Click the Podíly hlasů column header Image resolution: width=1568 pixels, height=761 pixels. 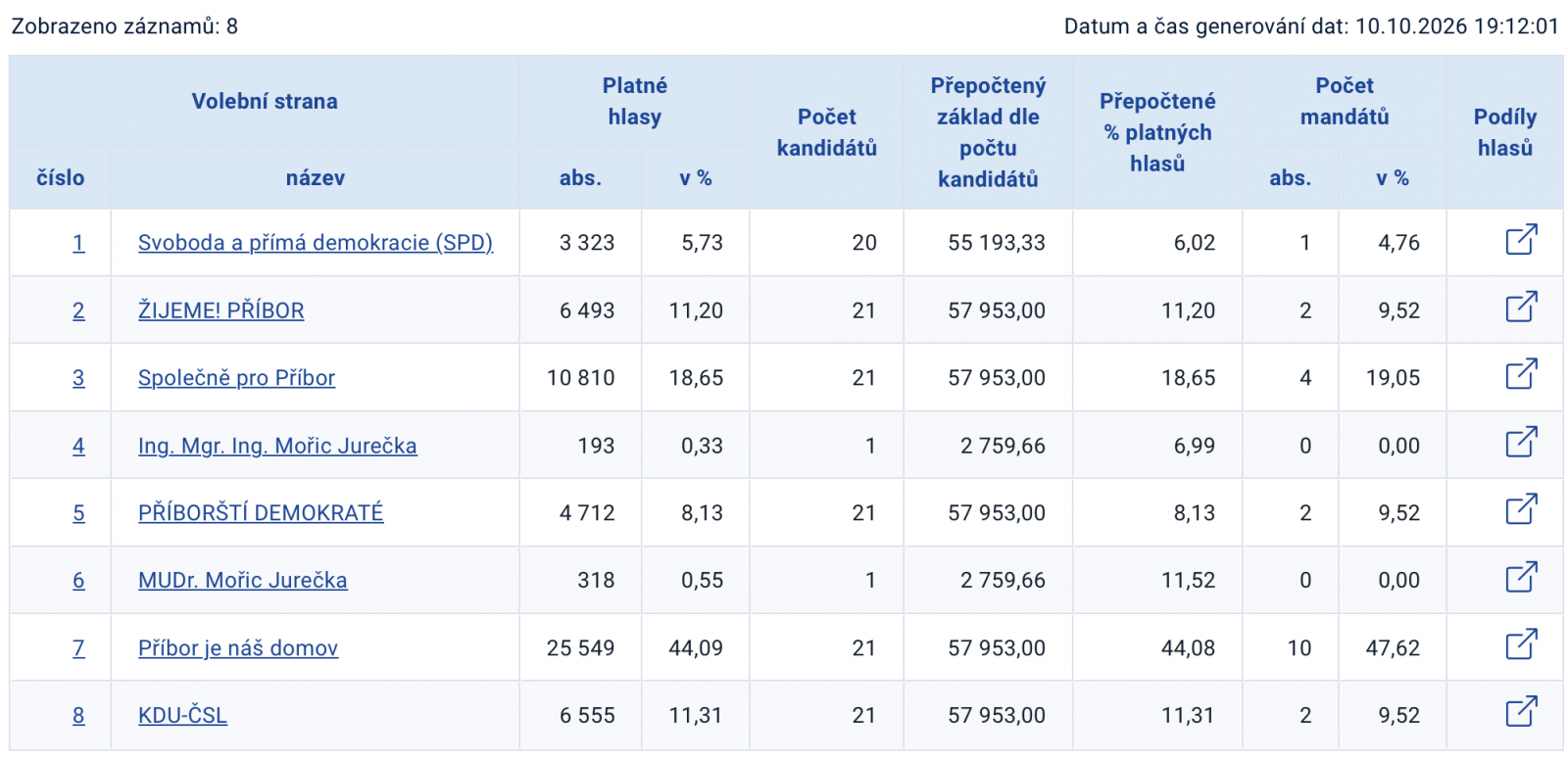tap(1505, 132)
